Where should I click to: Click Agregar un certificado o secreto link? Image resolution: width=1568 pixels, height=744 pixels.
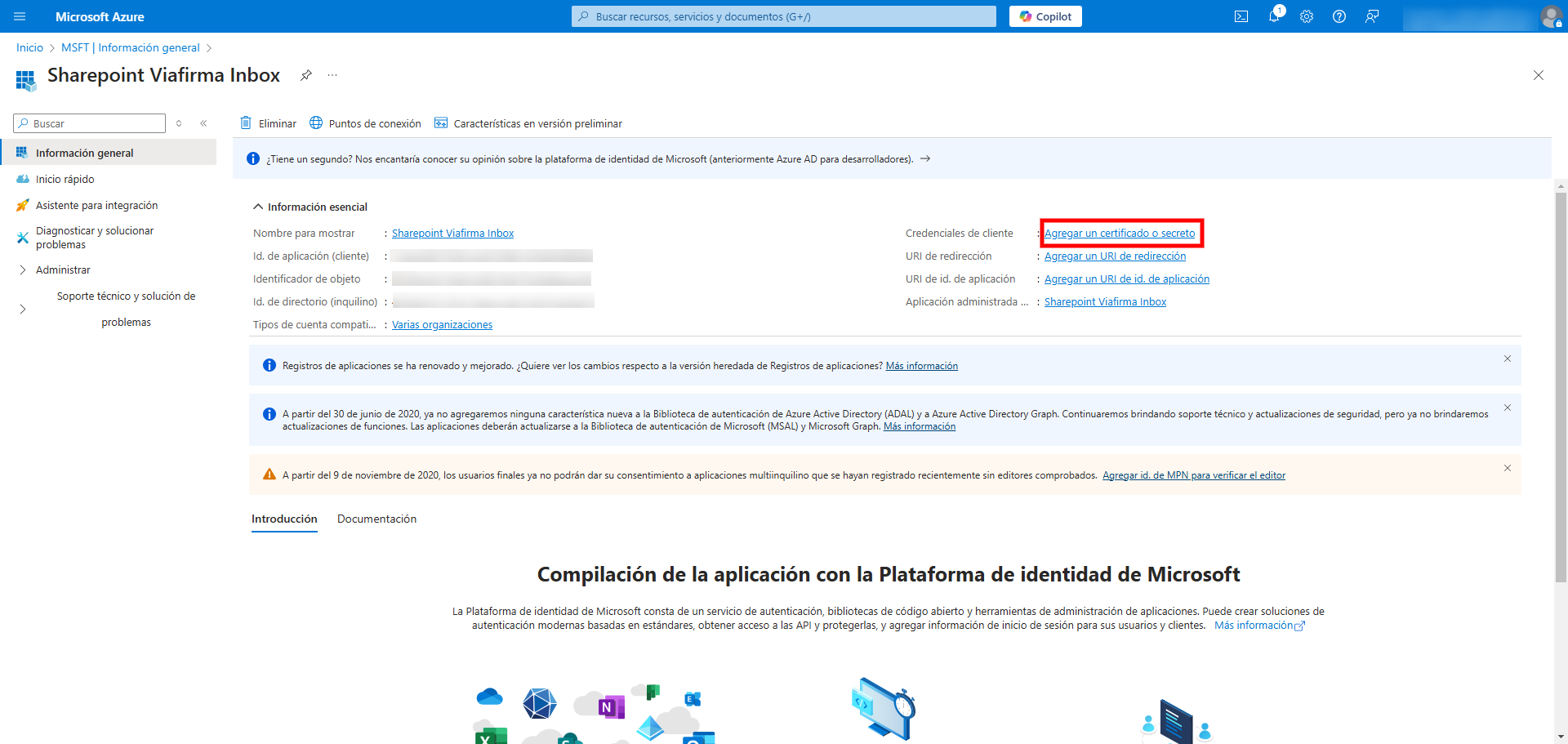(1119, 234)
